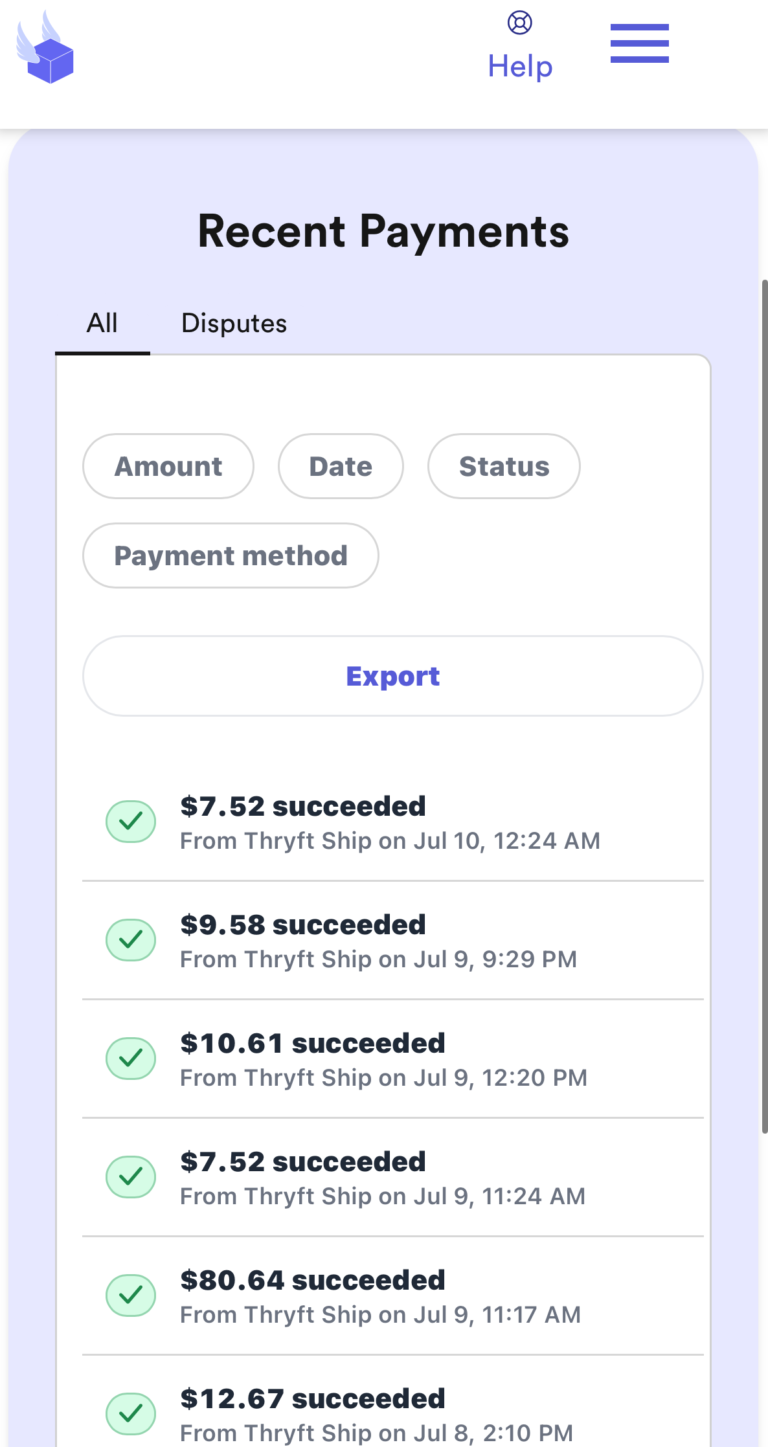Open the hamburger menu icon
The height and width of the screenshot is (1447, 768).
tap(639, 44)
